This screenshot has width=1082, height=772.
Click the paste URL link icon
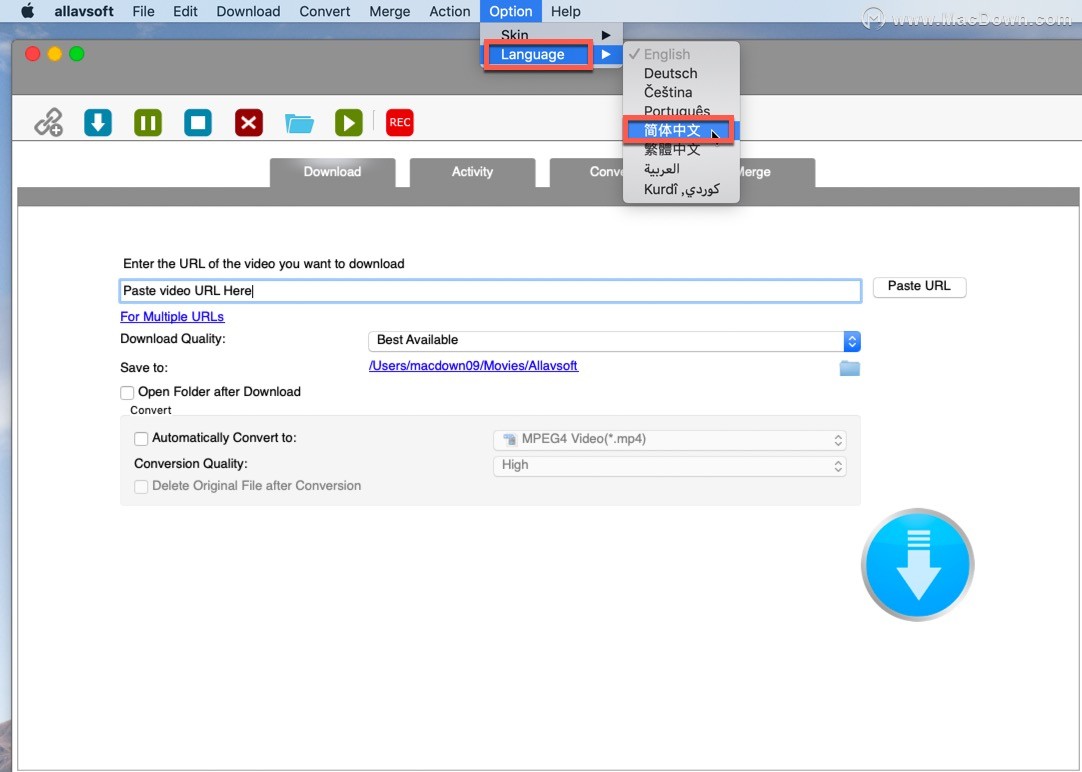pyautogui.click(x=48, y=123)
